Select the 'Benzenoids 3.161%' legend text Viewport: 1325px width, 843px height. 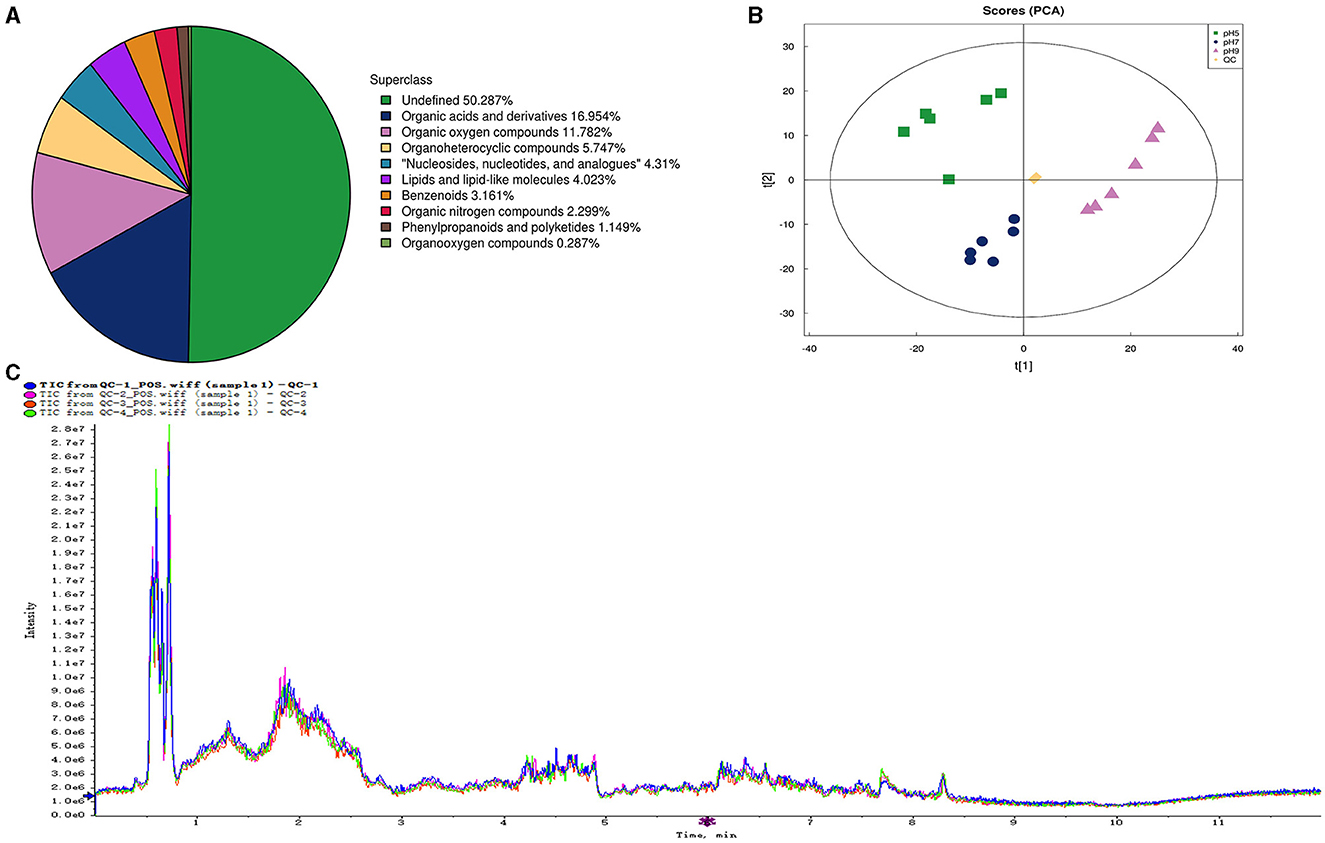click(459, 196)
